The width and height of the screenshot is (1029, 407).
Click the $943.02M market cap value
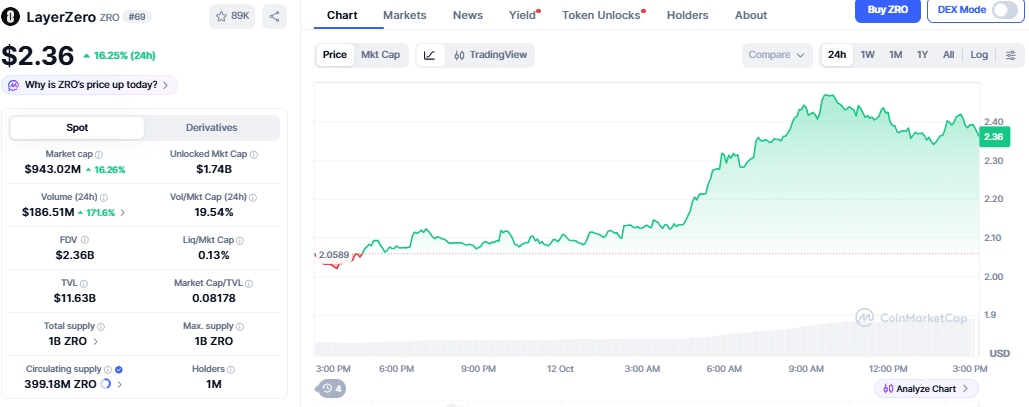52,169
